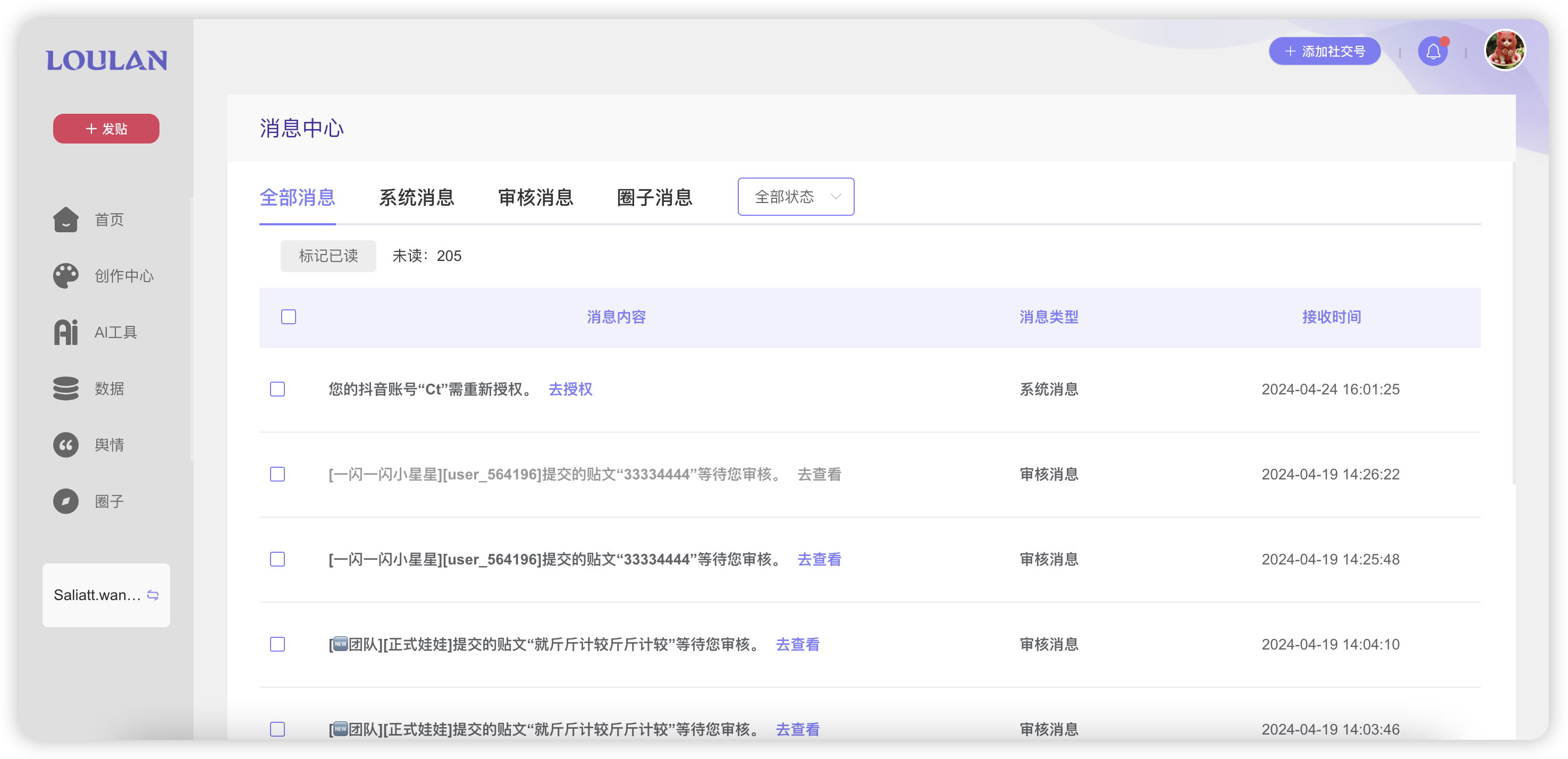Image resolution: width=1568 pixels, height=759 pixels.
Task: Switch to 全部消息 tab
Action: tap(297, 197)
